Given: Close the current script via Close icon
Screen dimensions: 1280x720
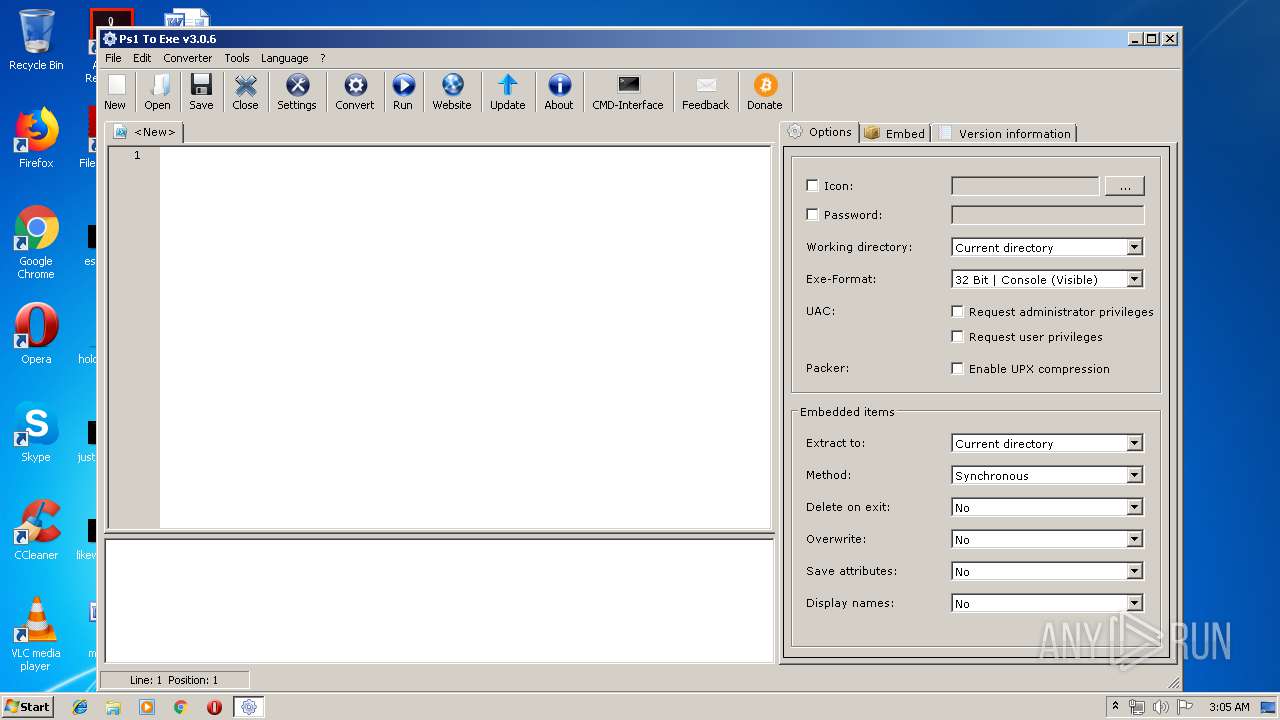Looking at the screenshot, I should coord(245,92).
